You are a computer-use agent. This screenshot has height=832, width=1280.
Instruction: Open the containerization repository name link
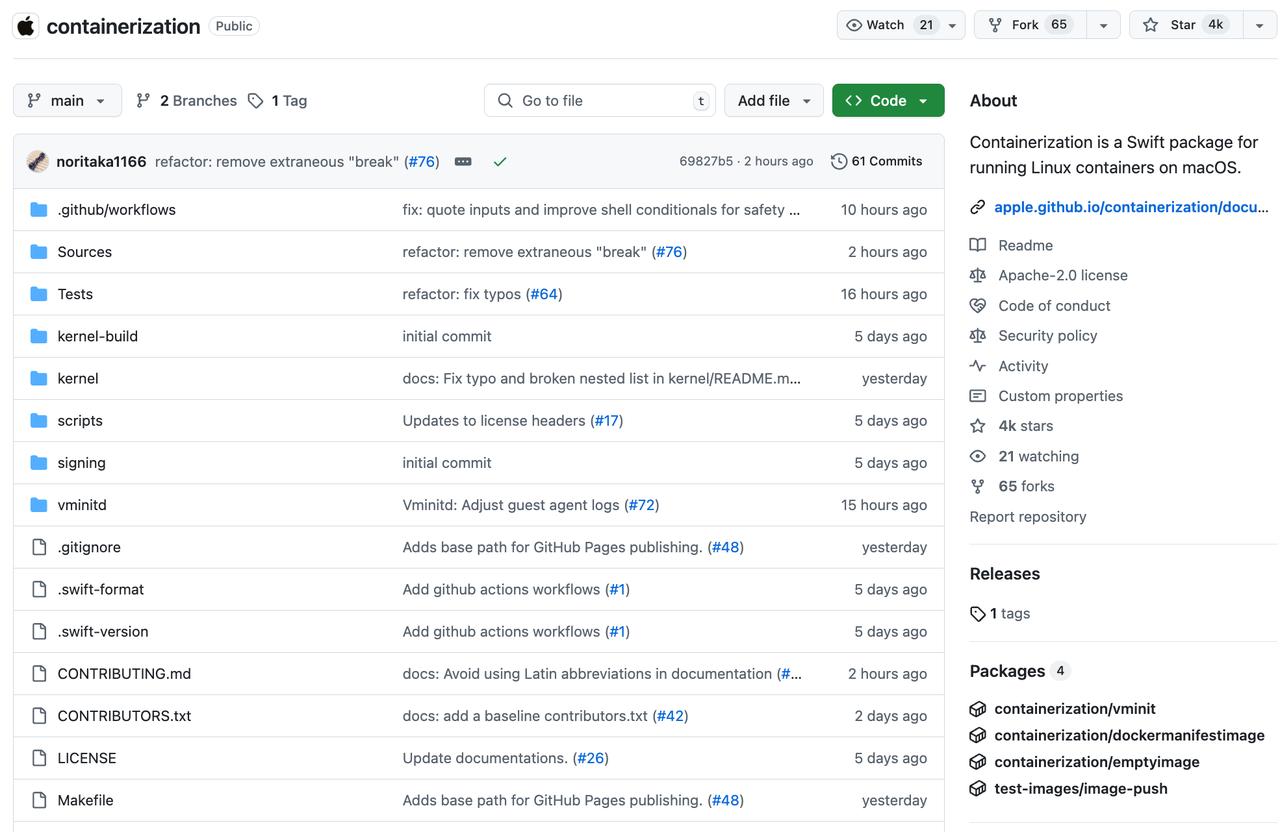coord(123,26)
